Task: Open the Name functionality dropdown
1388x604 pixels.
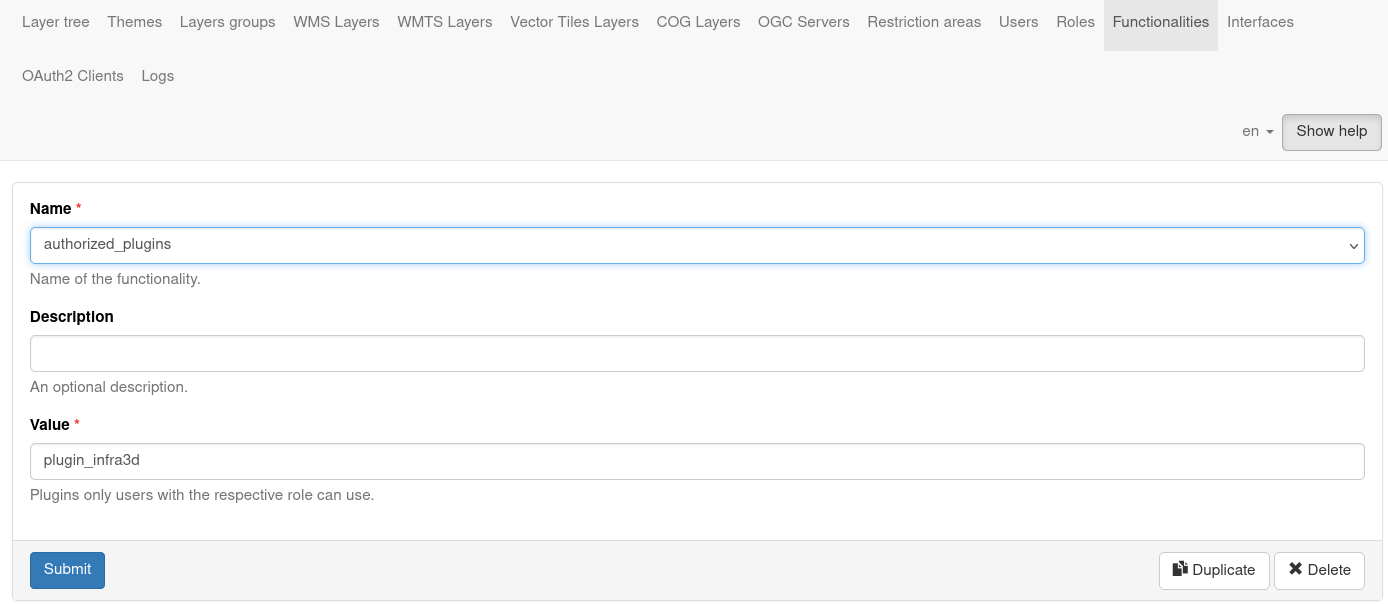Action: [x=1352, y=245]
